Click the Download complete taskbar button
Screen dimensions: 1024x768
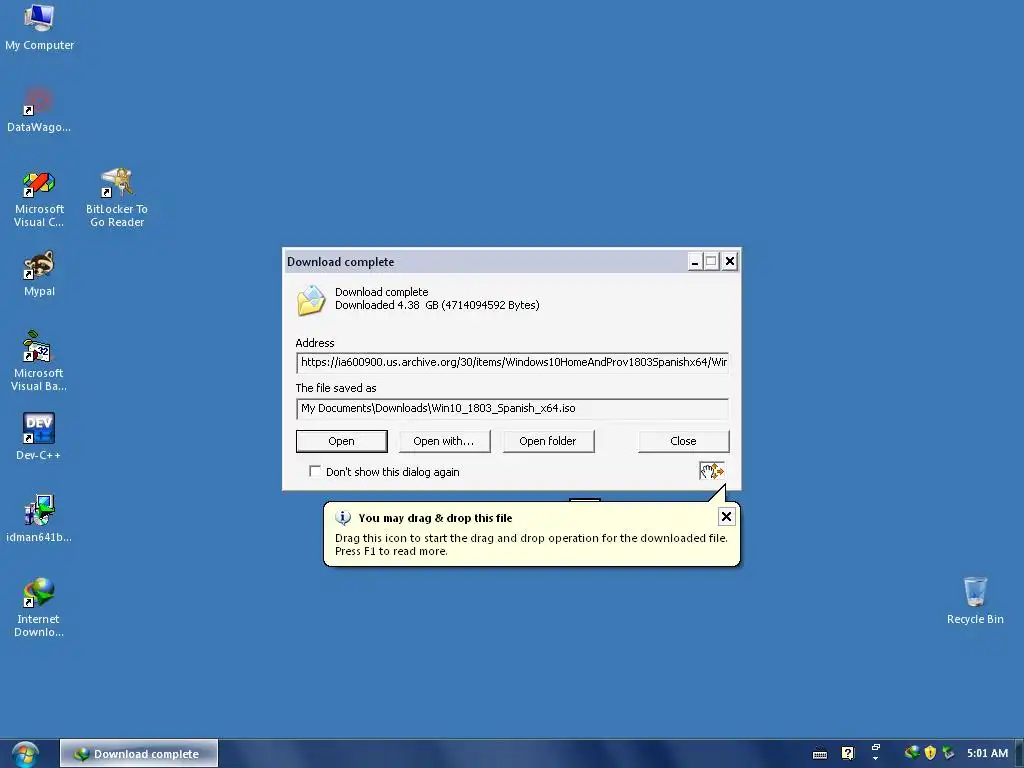(x=139, y=754)
